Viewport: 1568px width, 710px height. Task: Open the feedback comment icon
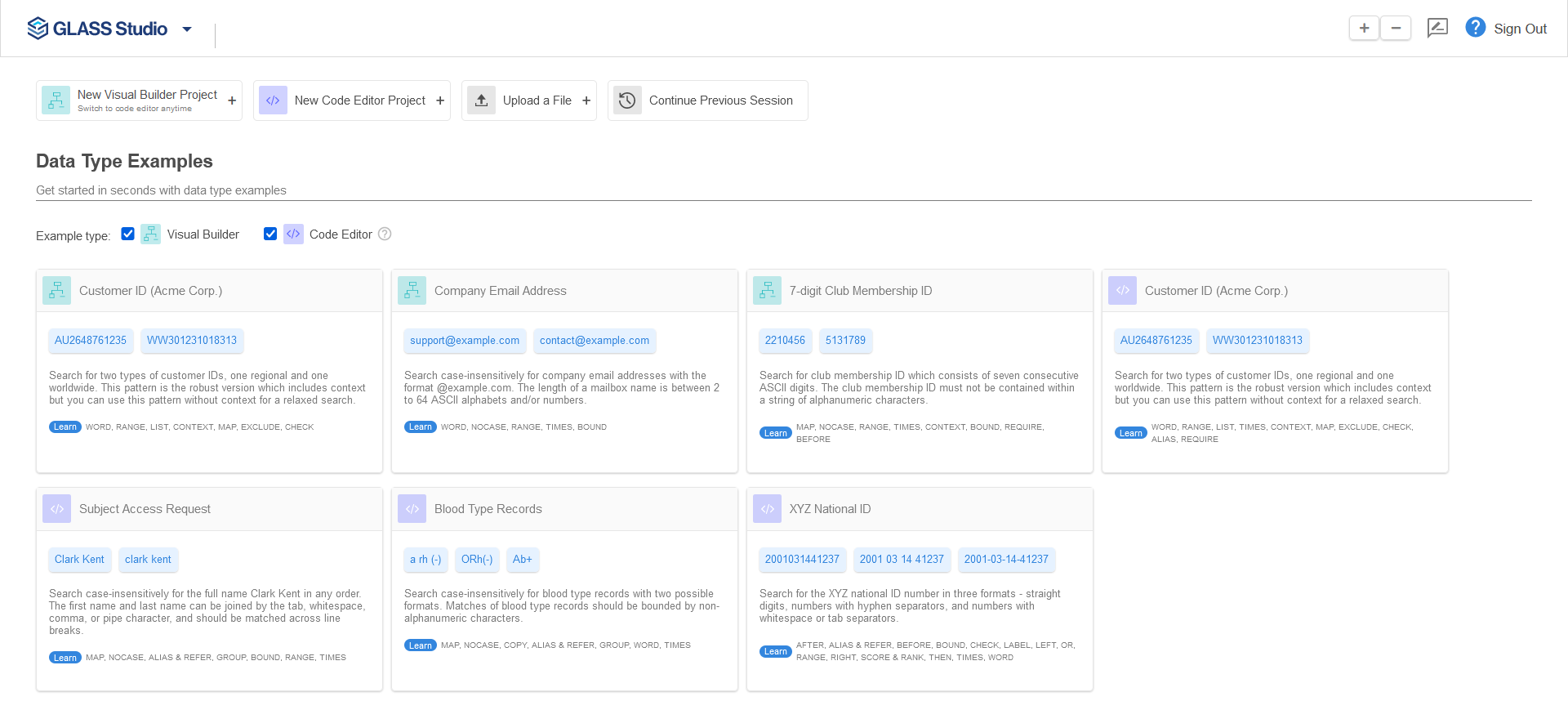1437,28
